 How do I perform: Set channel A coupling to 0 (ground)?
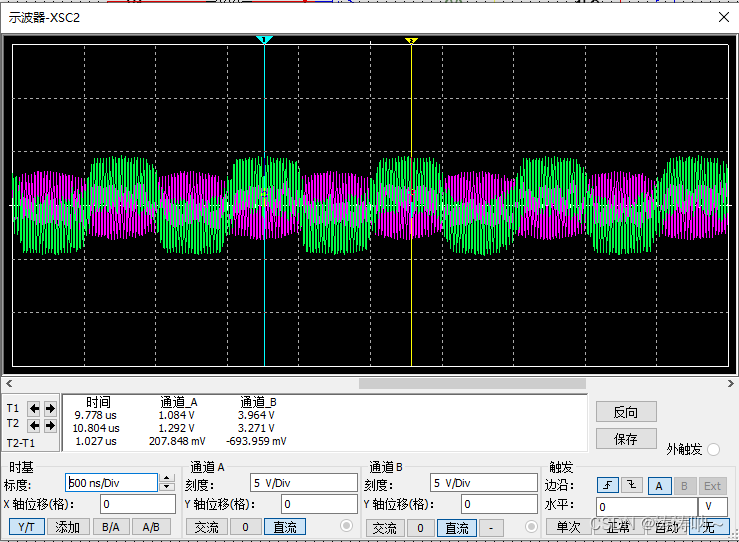pyautogui.click(x=246, y=527)
